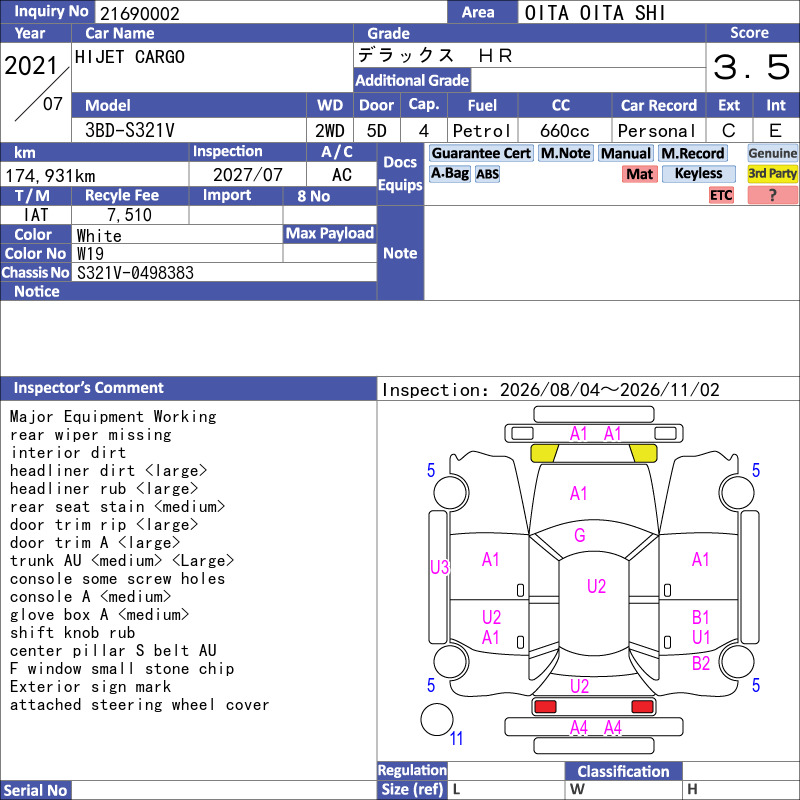This screenshot has height=800, width=800.
Task: Select the comment 'F window small stone chip'
Action: coord(122,668)
